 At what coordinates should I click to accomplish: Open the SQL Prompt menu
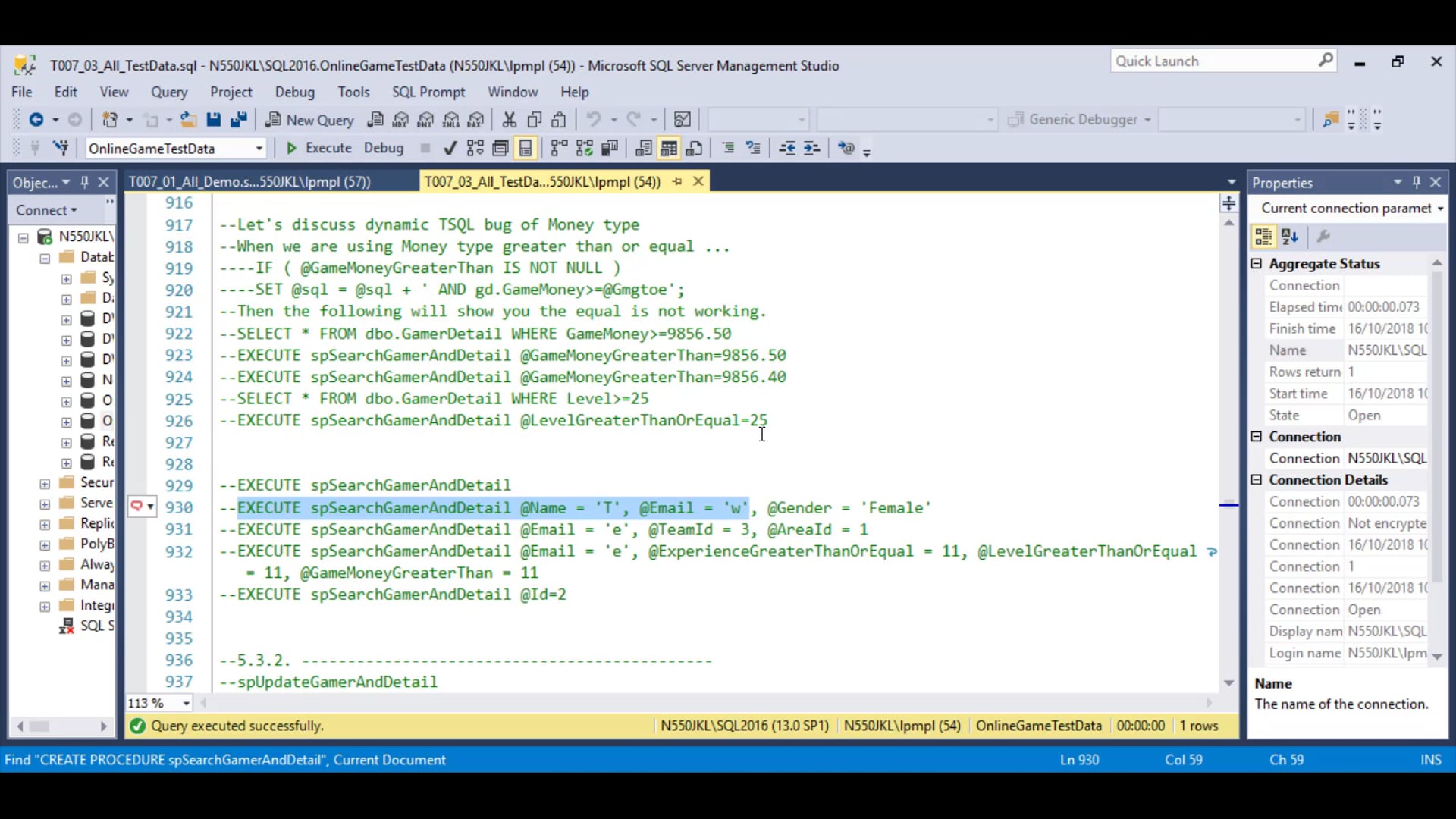click(x=428, y=92)
